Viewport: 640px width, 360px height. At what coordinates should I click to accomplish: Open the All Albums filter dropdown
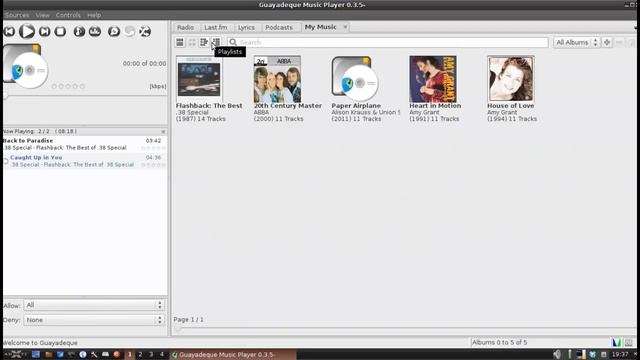click(x=576, y=42)
